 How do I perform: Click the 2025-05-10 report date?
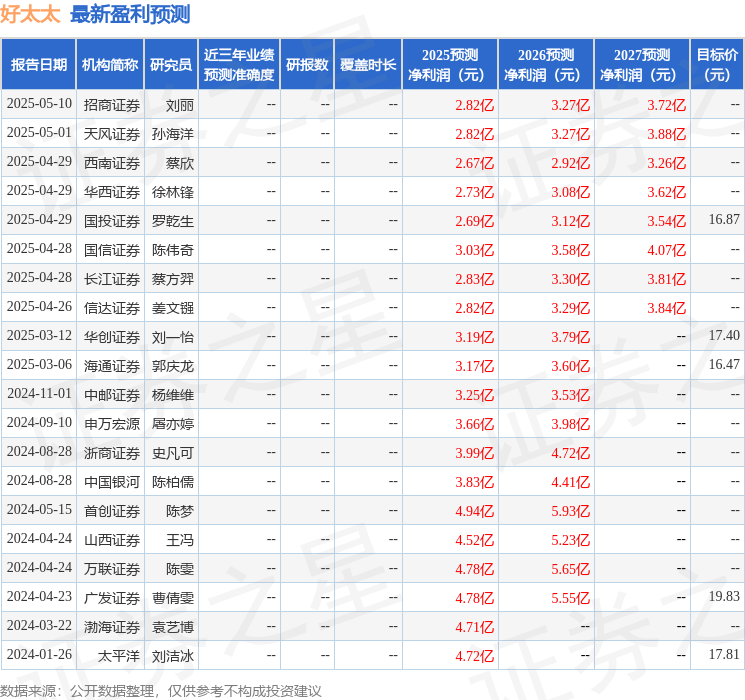[39, 103]
